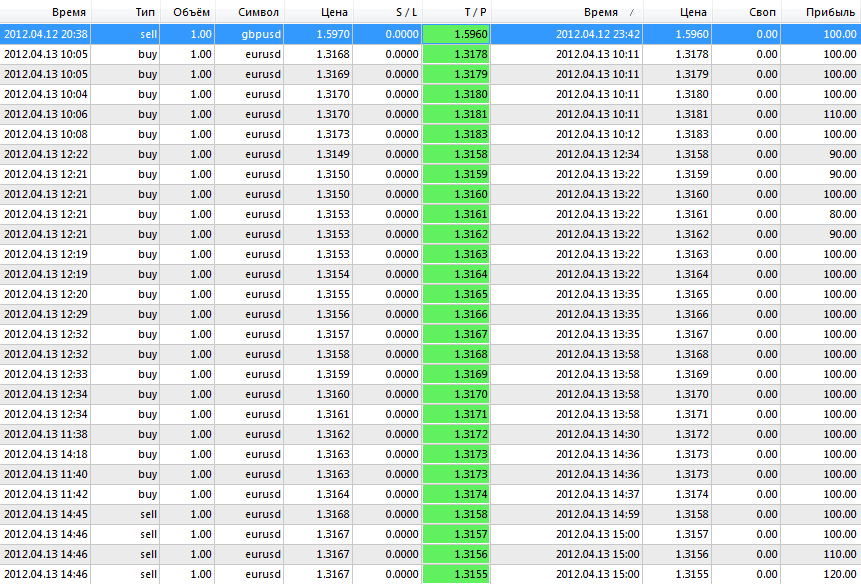Select the close time 2012.04.13 14:30

click(597, 434)
